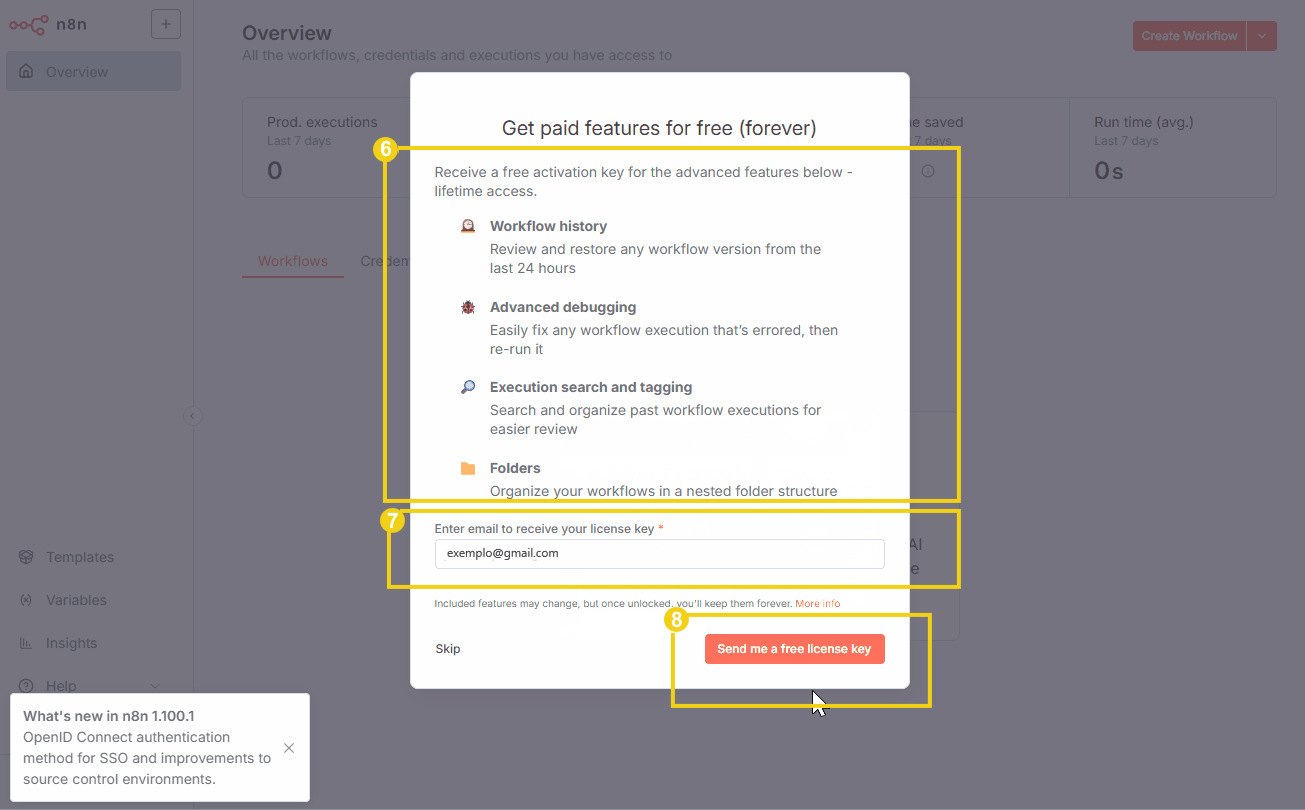Open the More info link
1305x810 pixels.
[818, 604]
